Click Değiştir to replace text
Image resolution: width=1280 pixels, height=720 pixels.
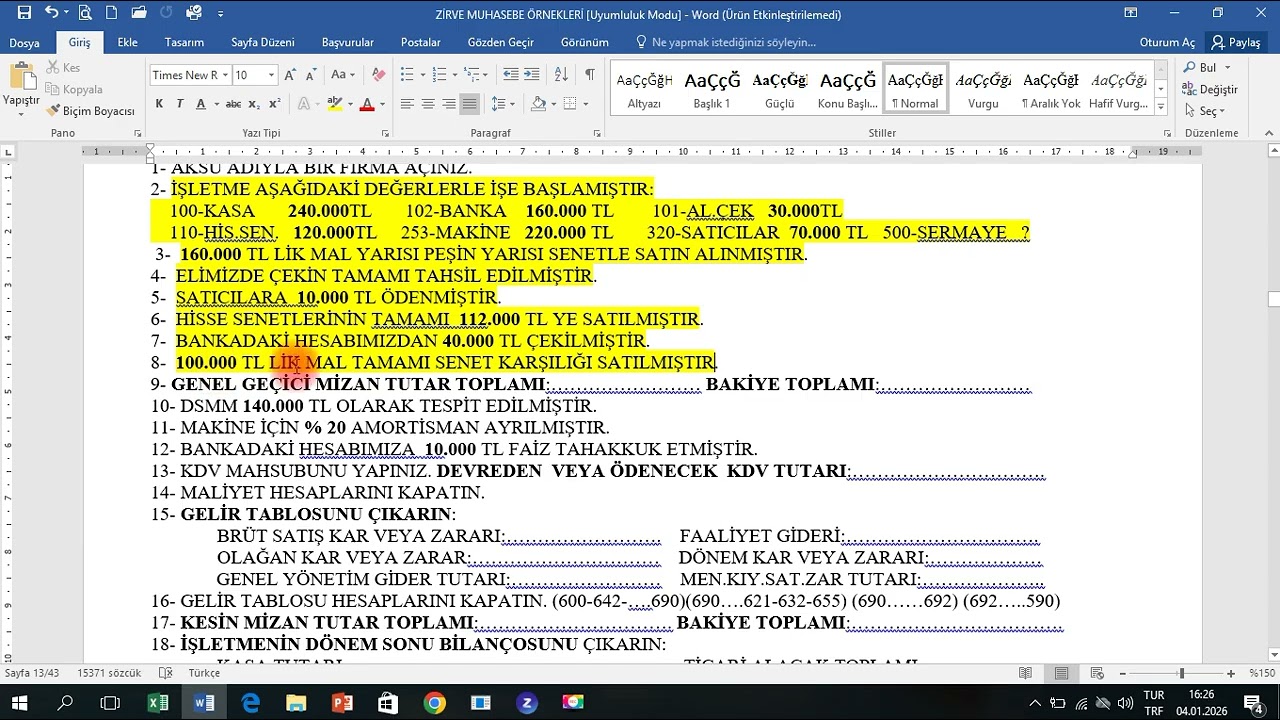coord(1211,89)
